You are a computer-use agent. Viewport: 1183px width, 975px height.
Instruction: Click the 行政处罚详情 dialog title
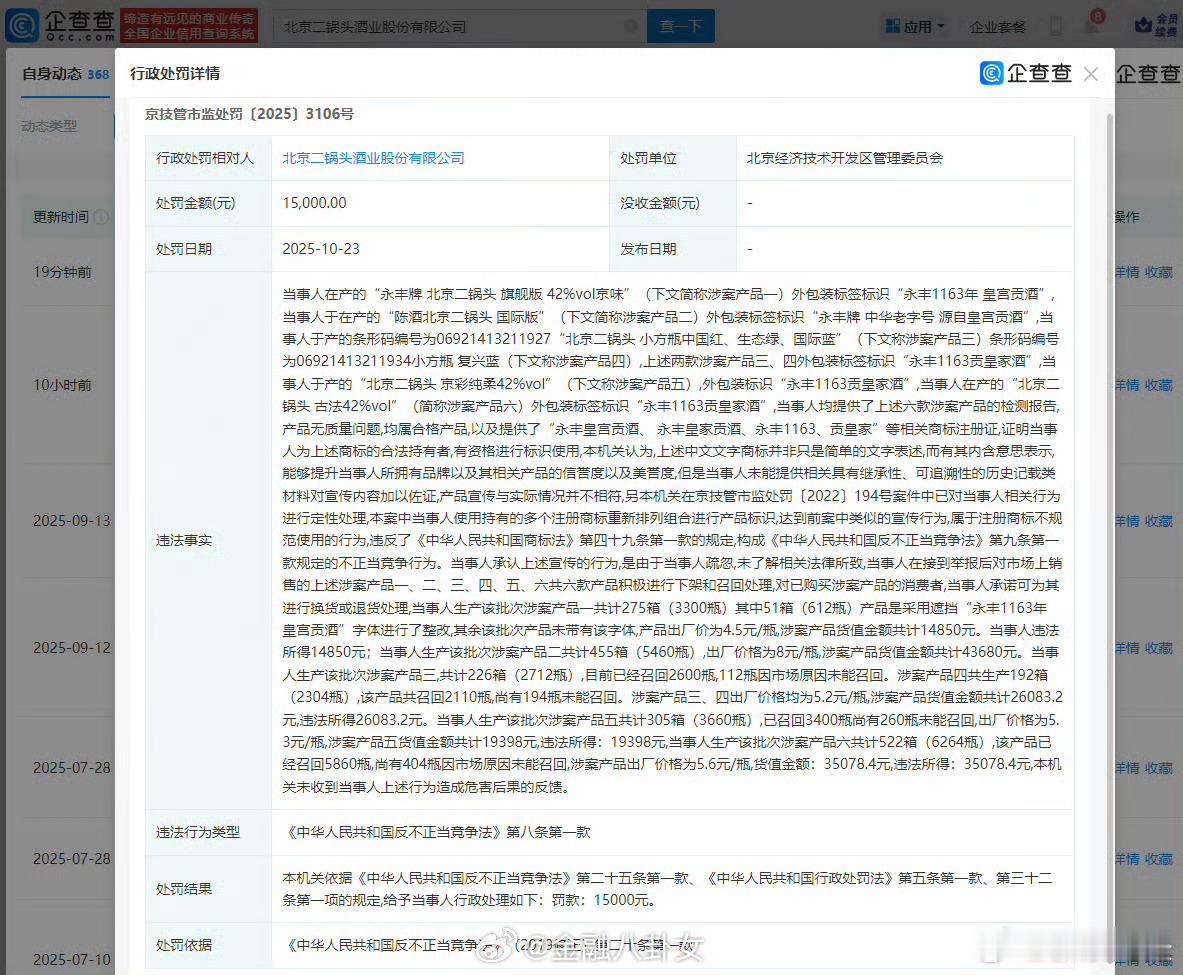(x=175, y=73)
